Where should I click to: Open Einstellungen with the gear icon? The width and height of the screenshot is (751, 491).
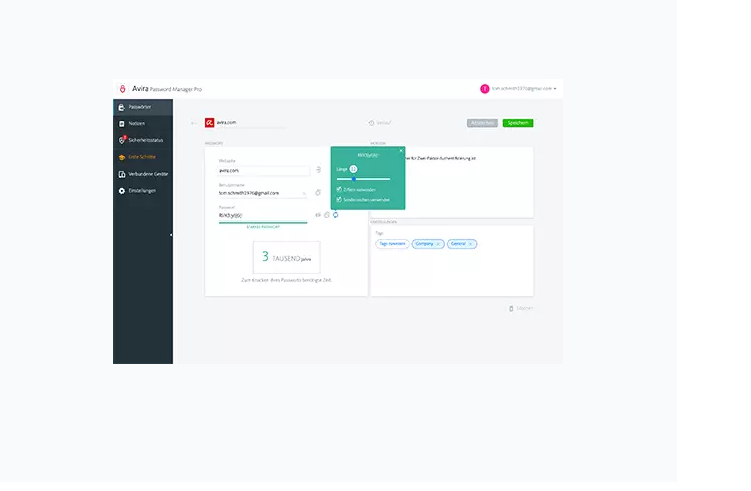coord(121,190)
